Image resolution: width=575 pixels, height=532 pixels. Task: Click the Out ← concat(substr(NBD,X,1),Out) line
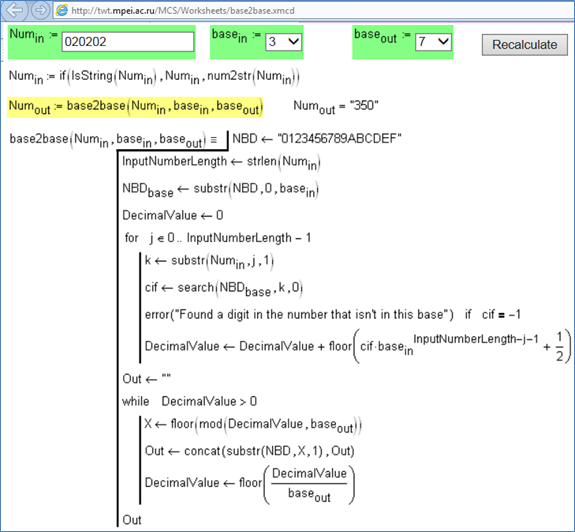click(249, 451)
